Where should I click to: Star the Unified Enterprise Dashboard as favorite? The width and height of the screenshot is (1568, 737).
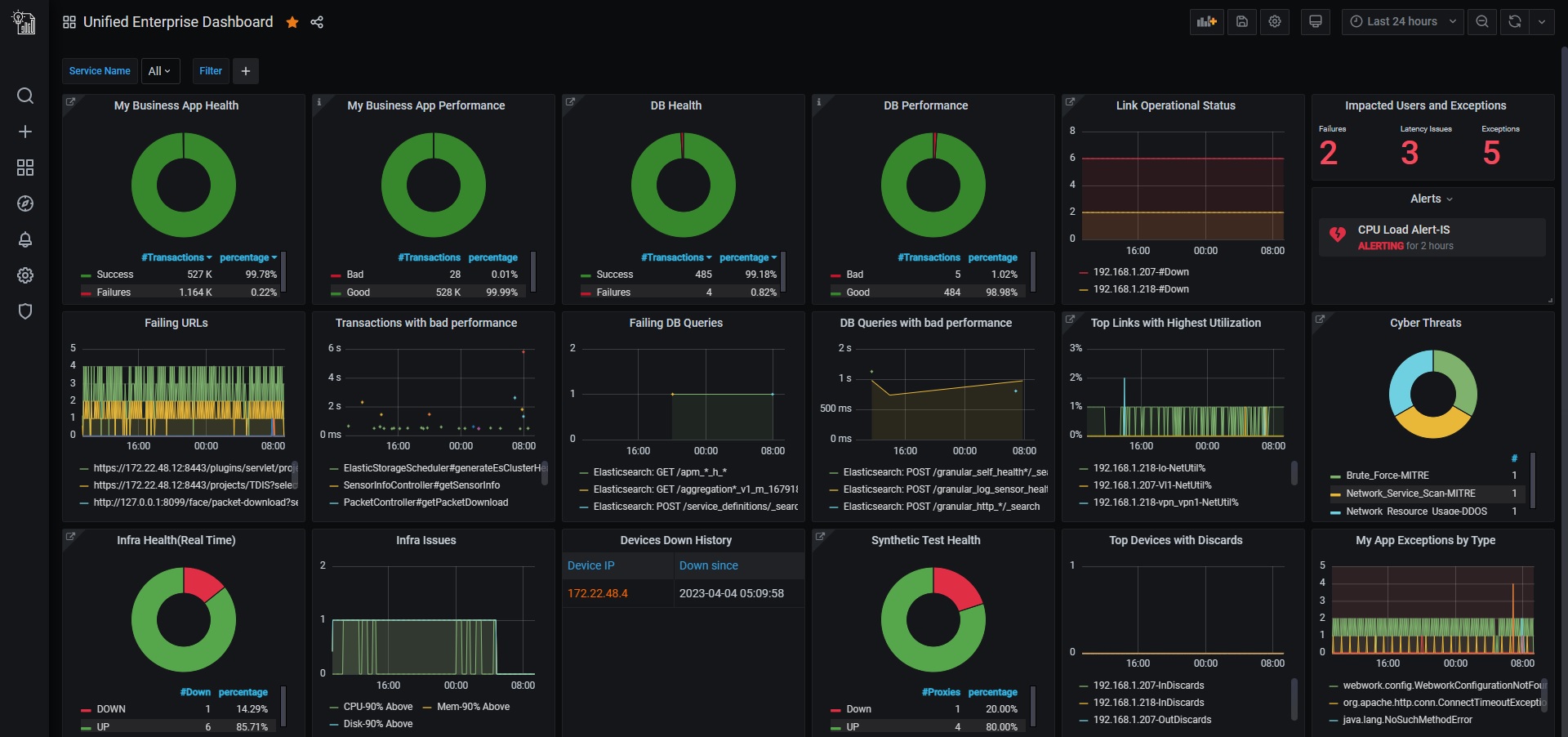click(292, 22)
